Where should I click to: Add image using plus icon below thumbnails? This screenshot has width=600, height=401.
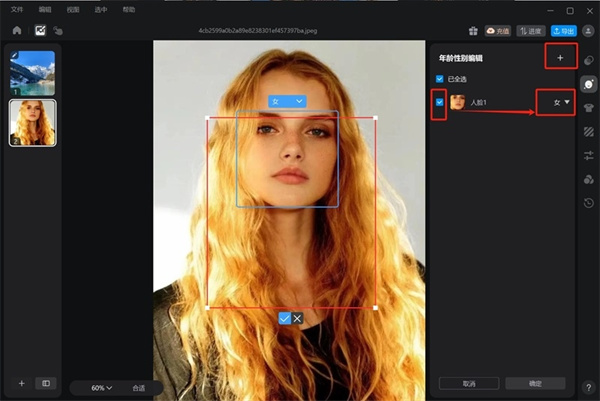[x=21, y=383]
